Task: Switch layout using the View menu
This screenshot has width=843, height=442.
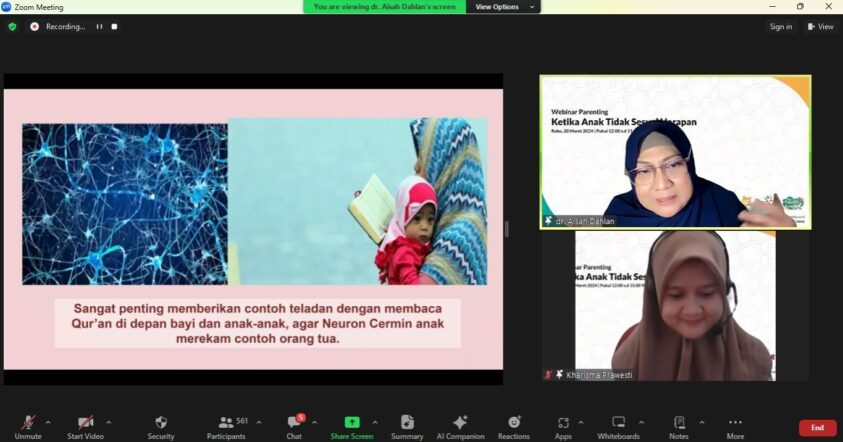Action: [820, 27]
